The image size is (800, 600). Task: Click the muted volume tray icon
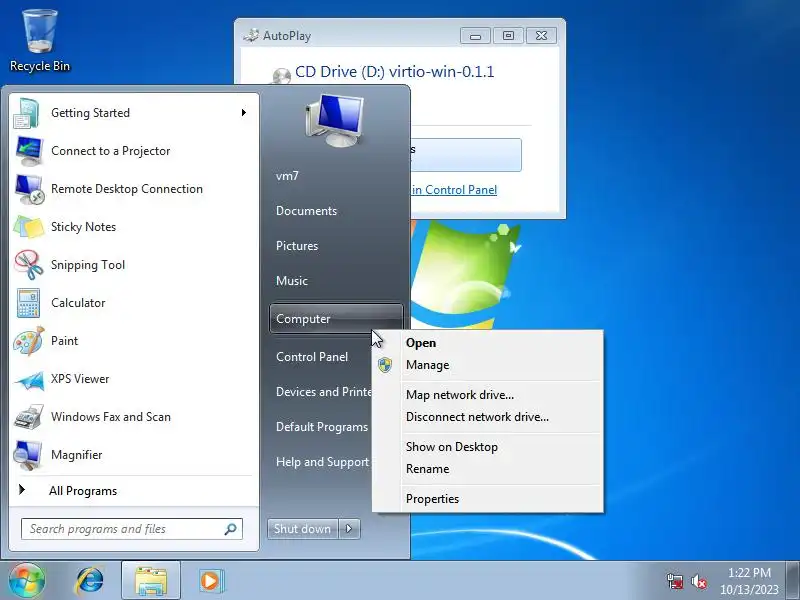pos(698,581)
